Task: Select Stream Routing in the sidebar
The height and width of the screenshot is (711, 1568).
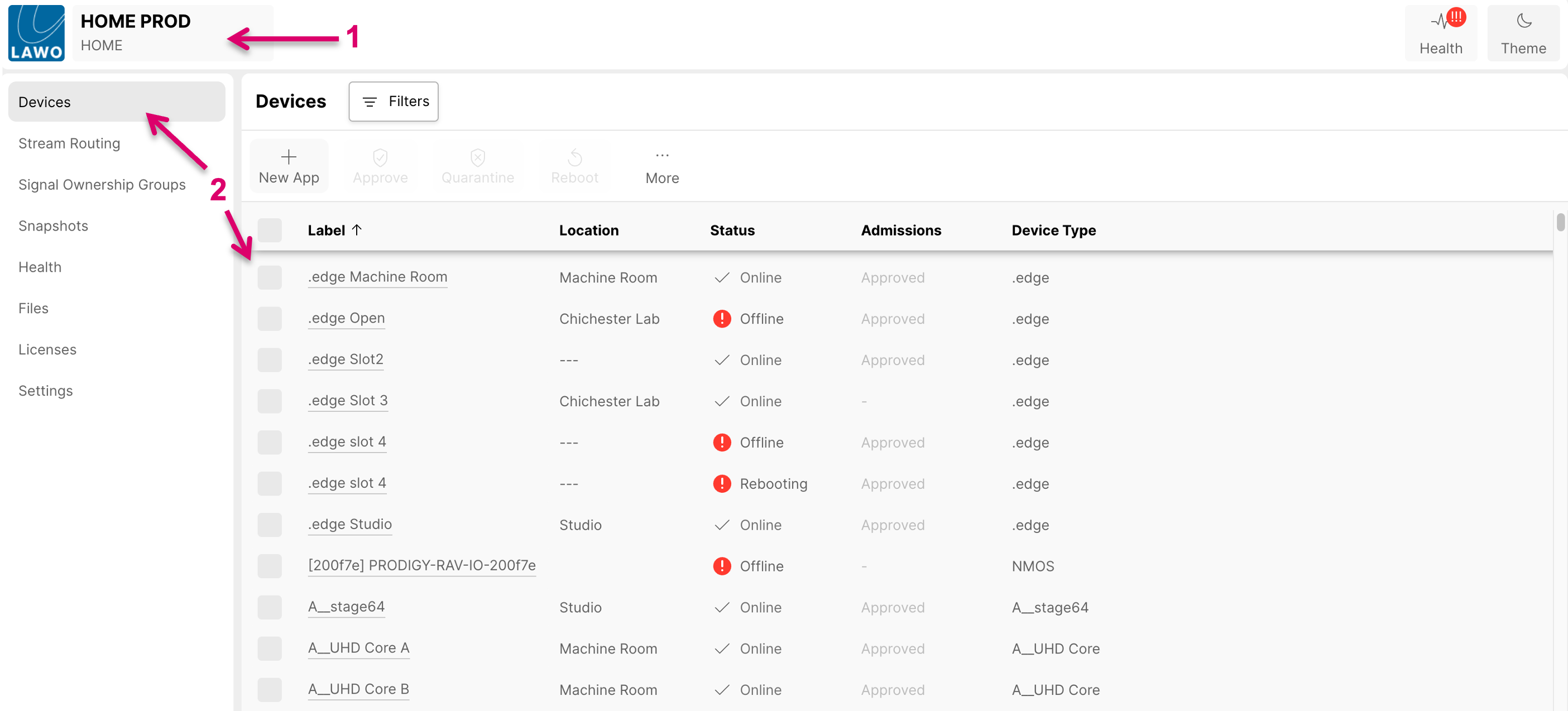Action: (69, 143)
